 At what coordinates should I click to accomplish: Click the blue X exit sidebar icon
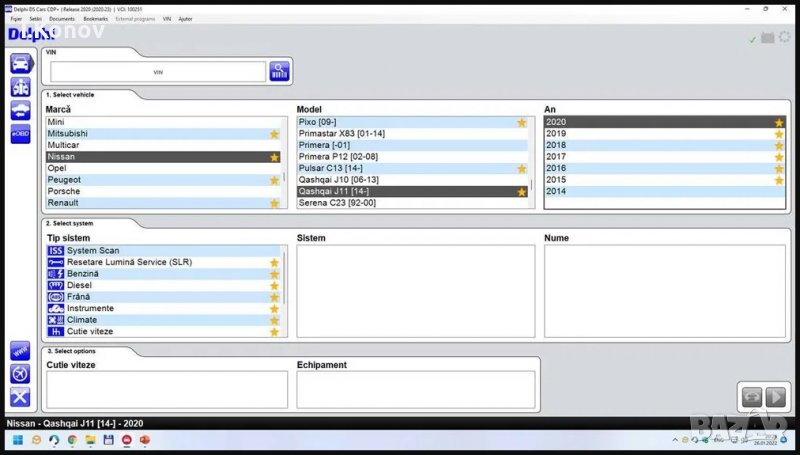pos(20,397)
